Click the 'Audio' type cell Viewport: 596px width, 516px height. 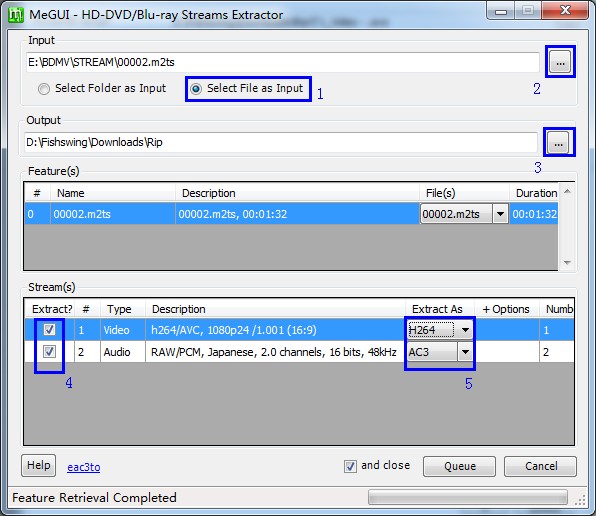pos(123,352)
